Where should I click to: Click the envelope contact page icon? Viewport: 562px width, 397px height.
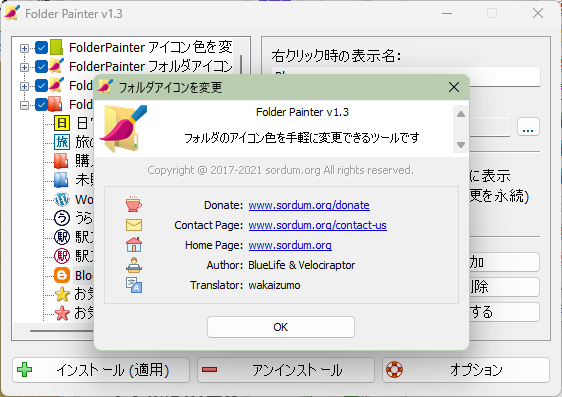134,225
